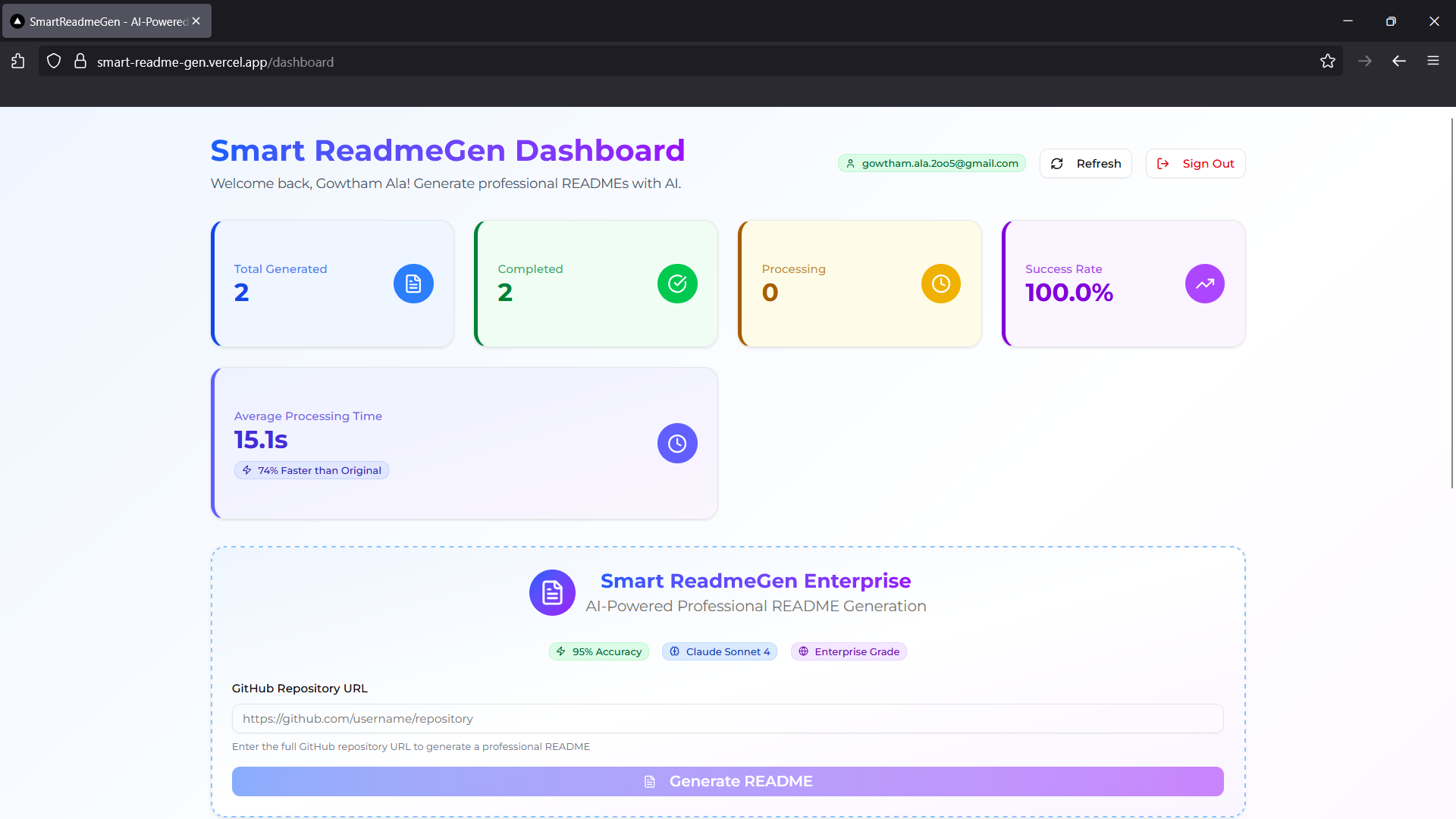Click the Sign Out button
This screenshot has height=819, width=1456.
1195,164
